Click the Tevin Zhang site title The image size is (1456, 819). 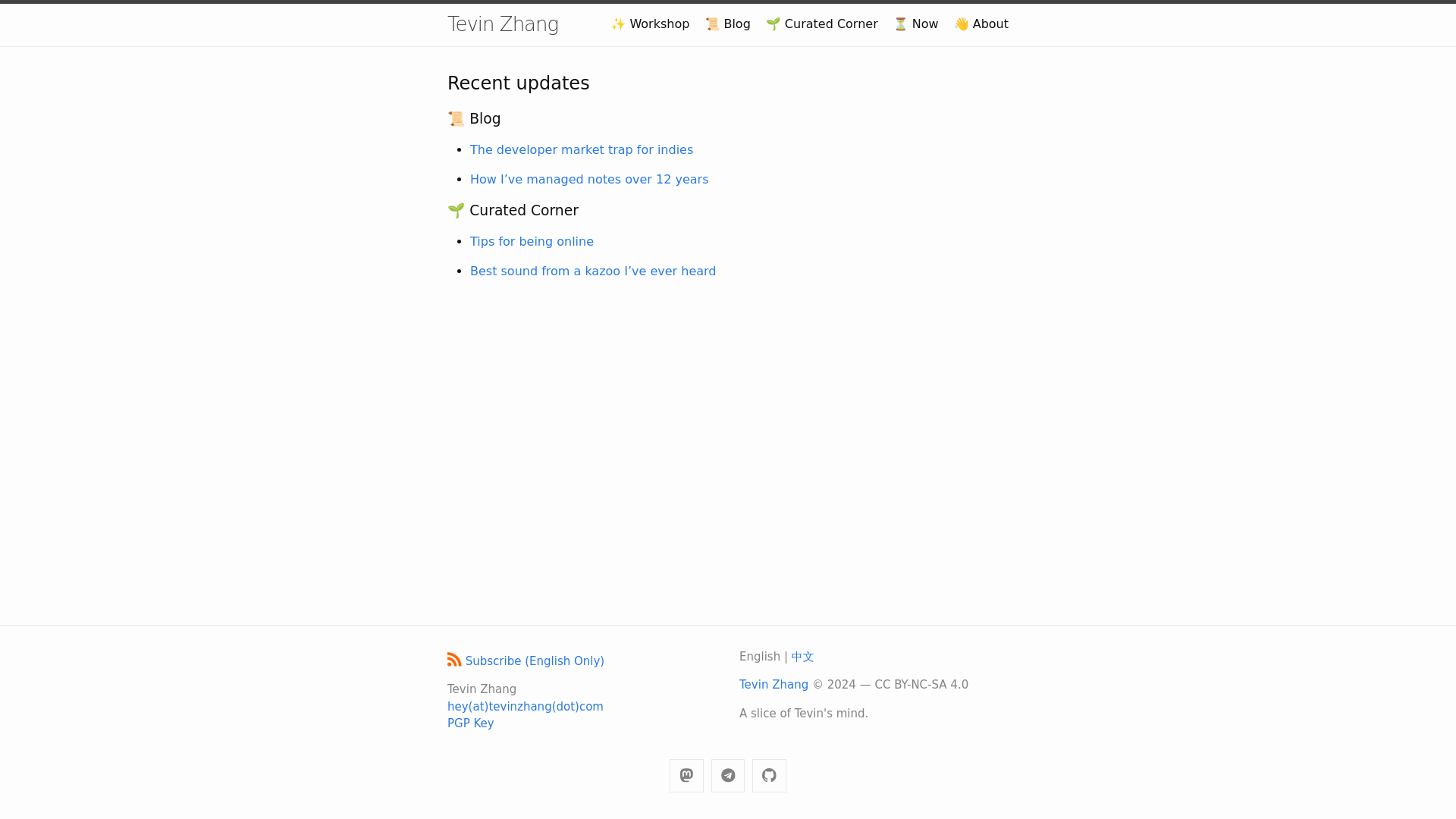tap(503, 24)
